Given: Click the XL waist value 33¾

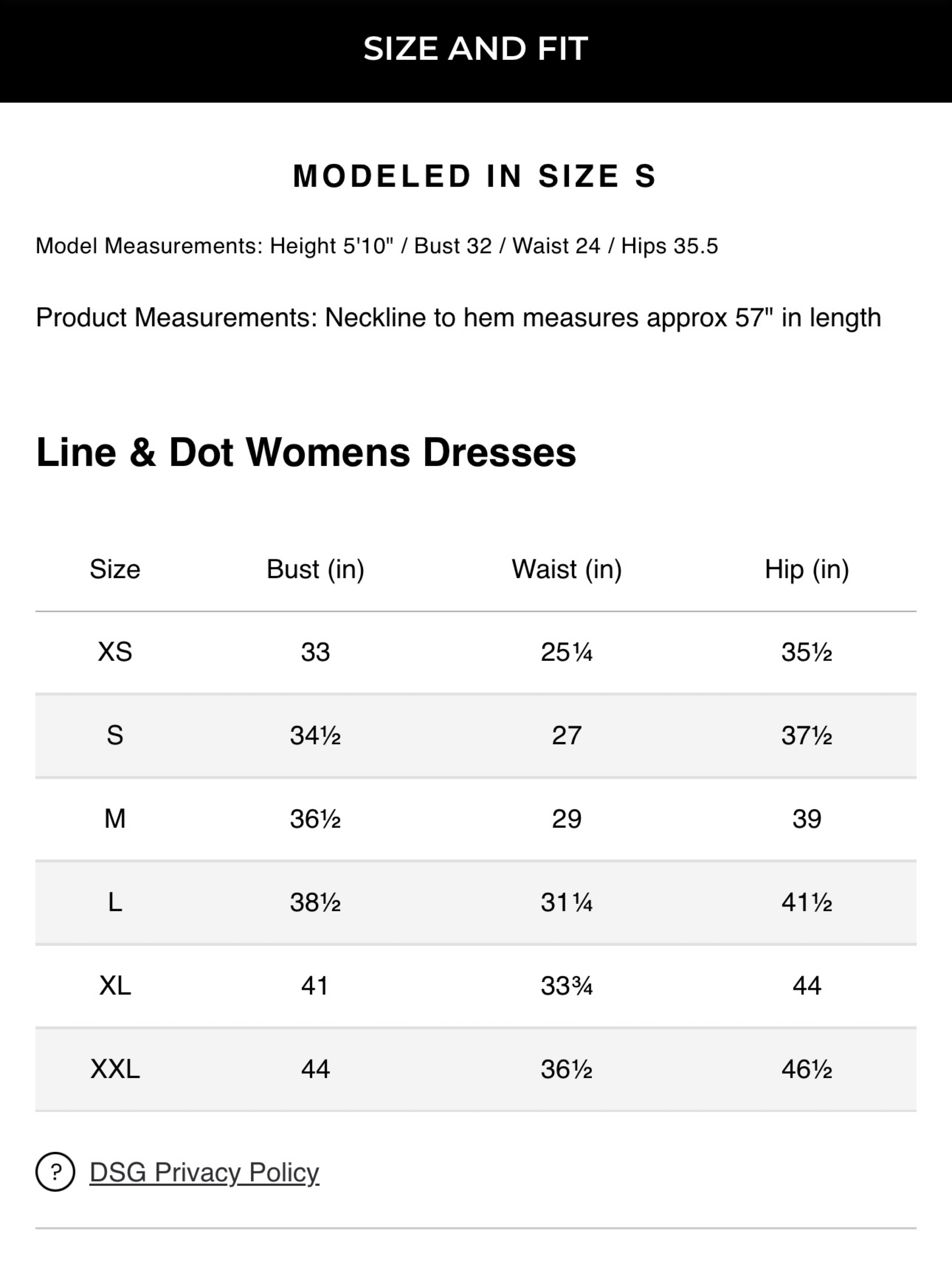Looking at the screenshot, I should pos(567,986).
